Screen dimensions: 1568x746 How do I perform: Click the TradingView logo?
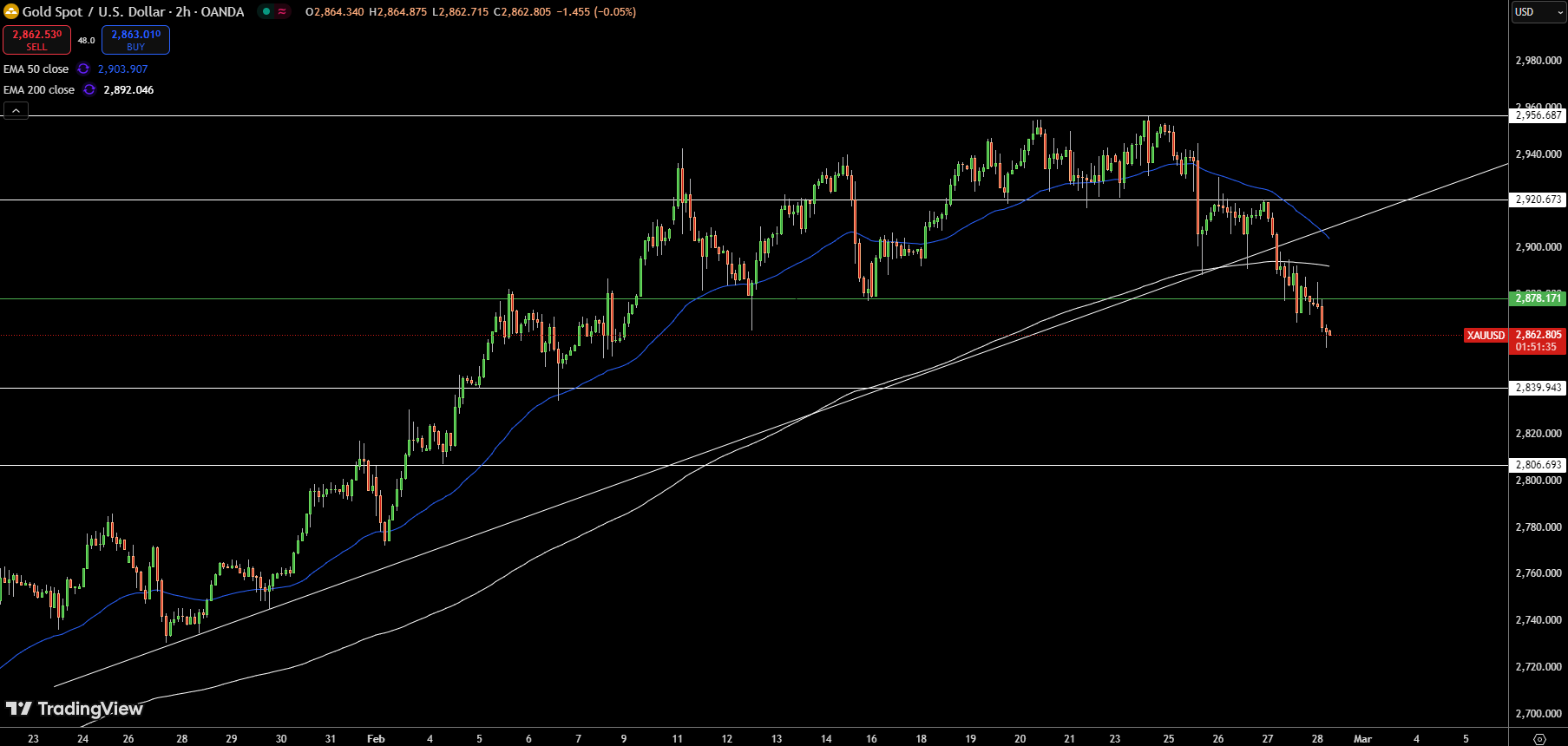[x=75, y=709]
